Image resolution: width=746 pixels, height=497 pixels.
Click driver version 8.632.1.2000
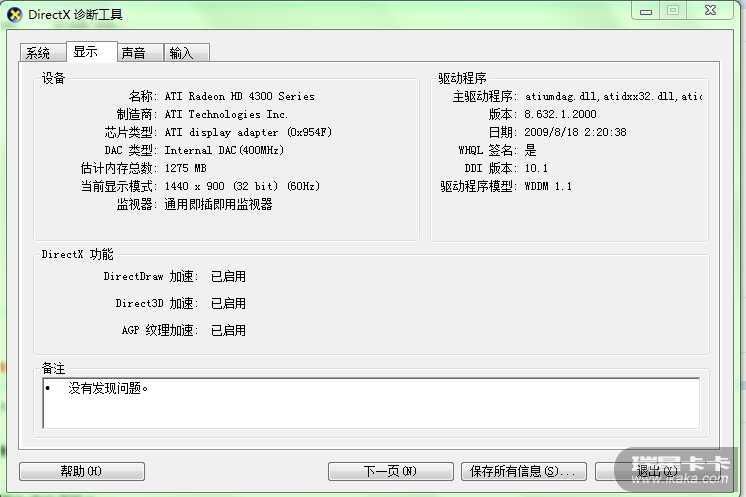point(560,114)
